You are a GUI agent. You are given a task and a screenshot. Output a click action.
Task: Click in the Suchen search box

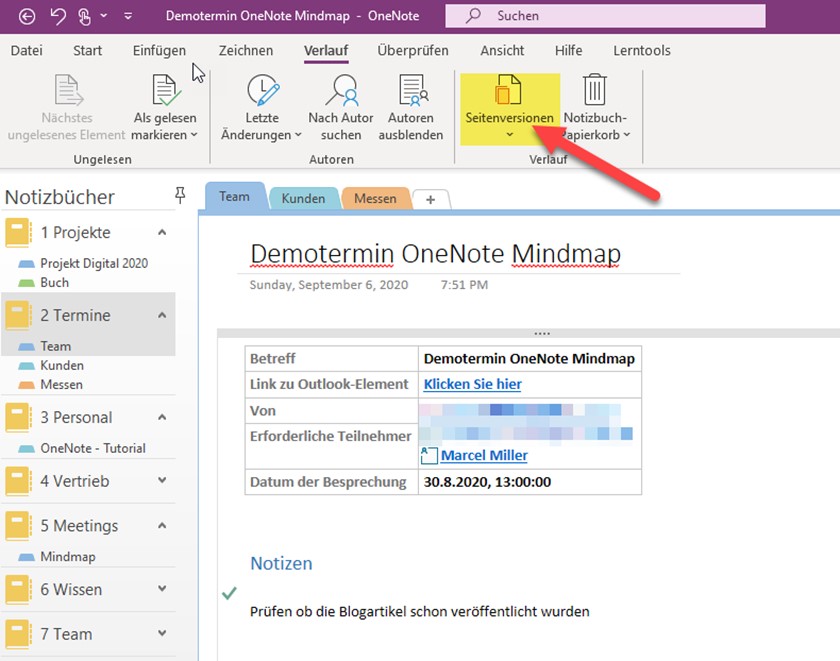point(605,16)
